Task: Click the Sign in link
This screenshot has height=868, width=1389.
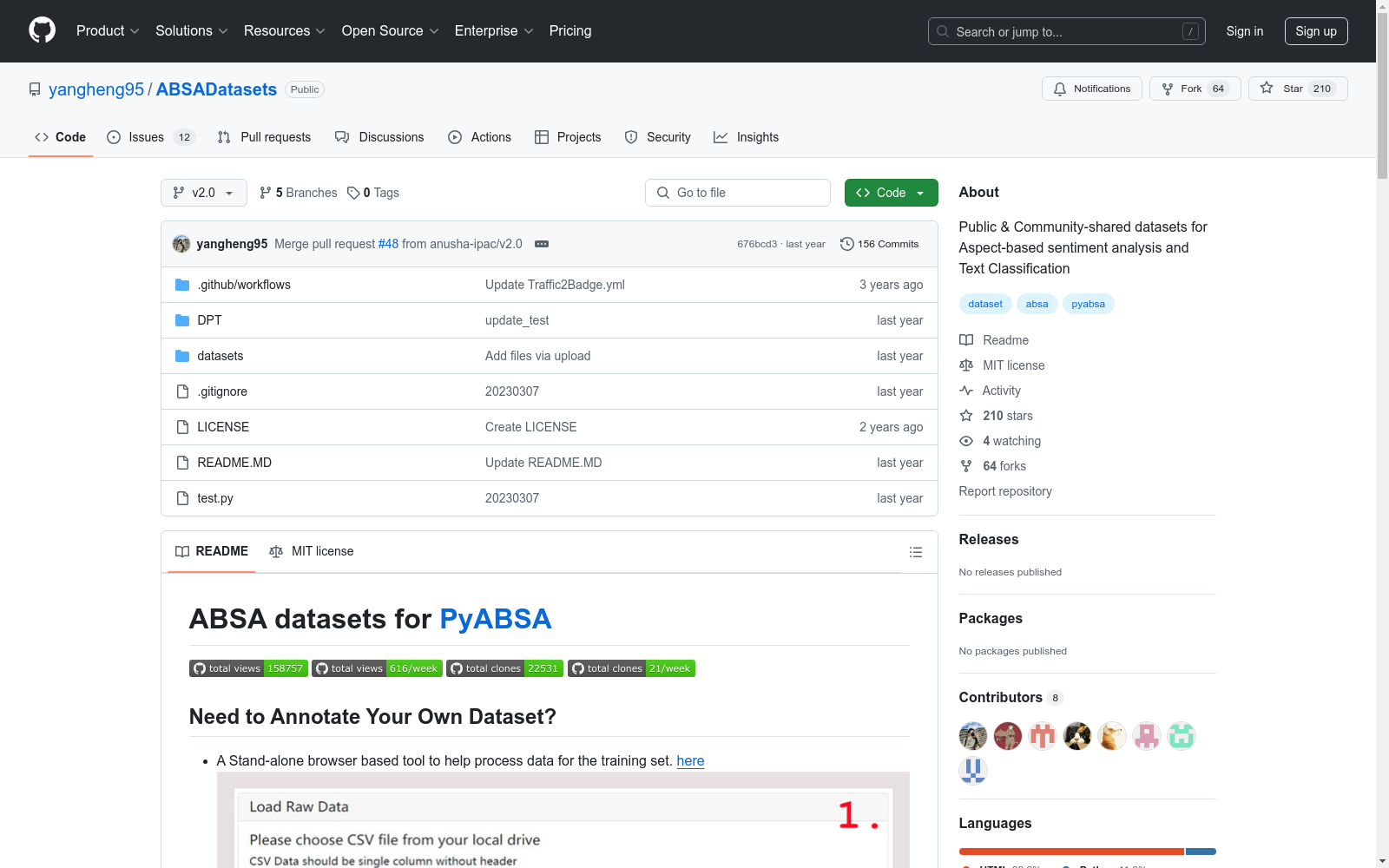Action: [x=1245, y=31]
